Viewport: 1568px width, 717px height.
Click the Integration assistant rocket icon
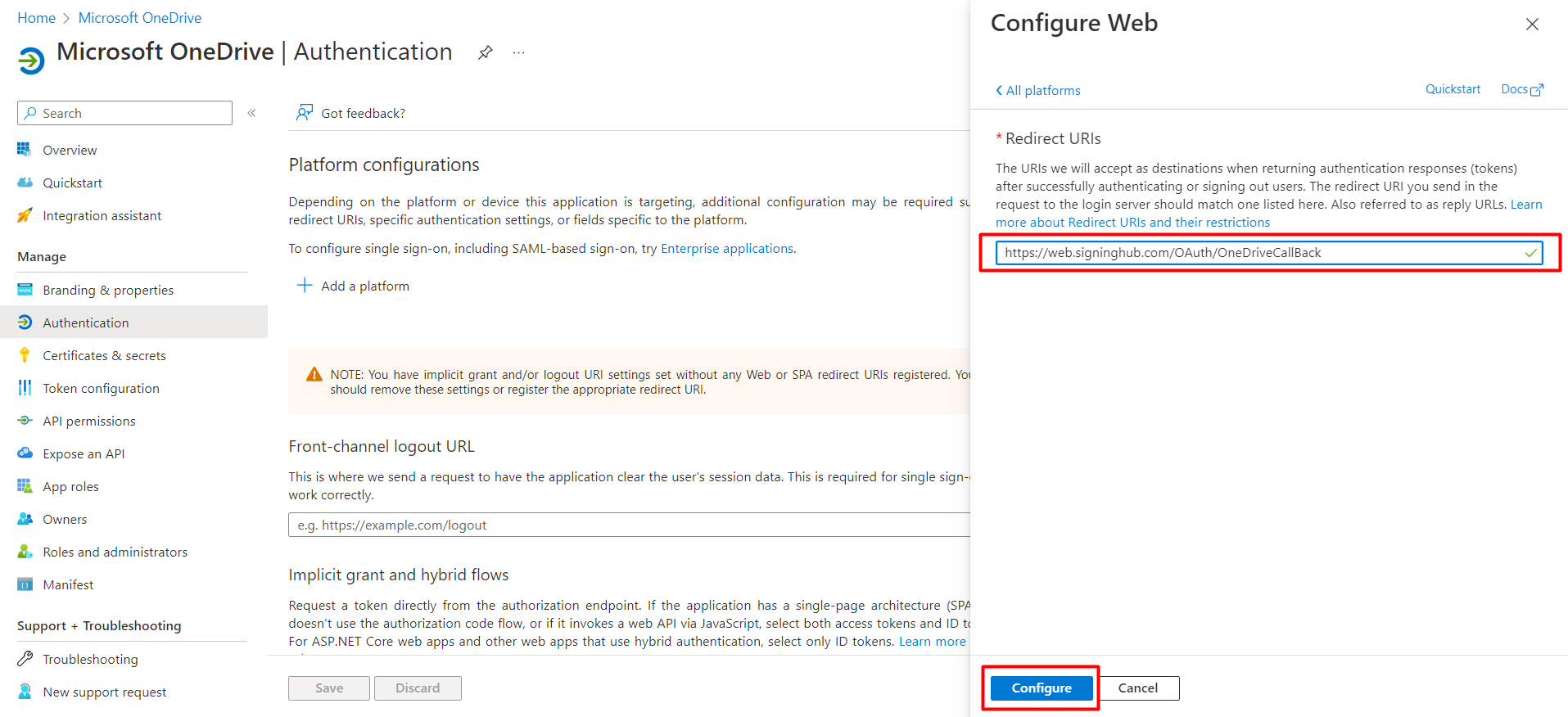coord(25,215)
